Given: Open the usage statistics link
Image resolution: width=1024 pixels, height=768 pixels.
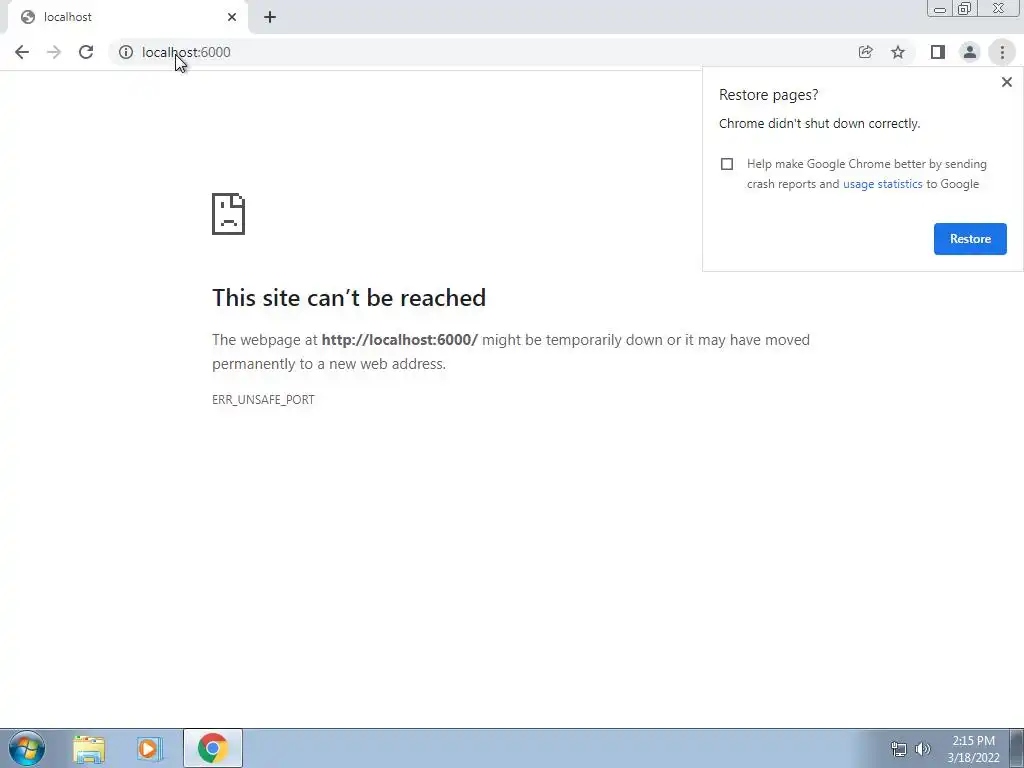Looking at the screenshot, I should click(882, 184).
